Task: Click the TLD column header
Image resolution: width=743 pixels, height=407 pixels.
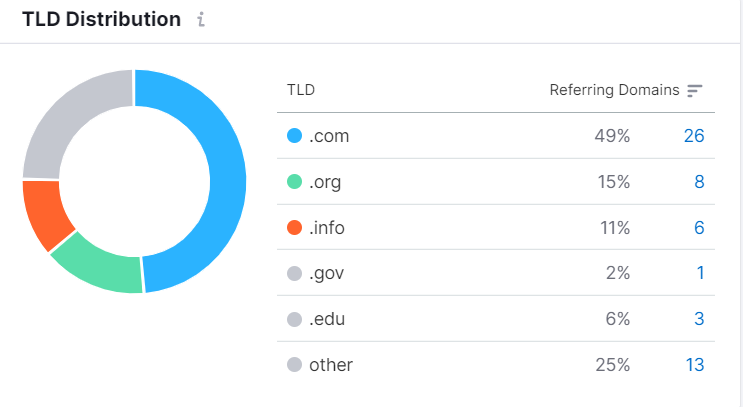Action: (x=301, y=90)
